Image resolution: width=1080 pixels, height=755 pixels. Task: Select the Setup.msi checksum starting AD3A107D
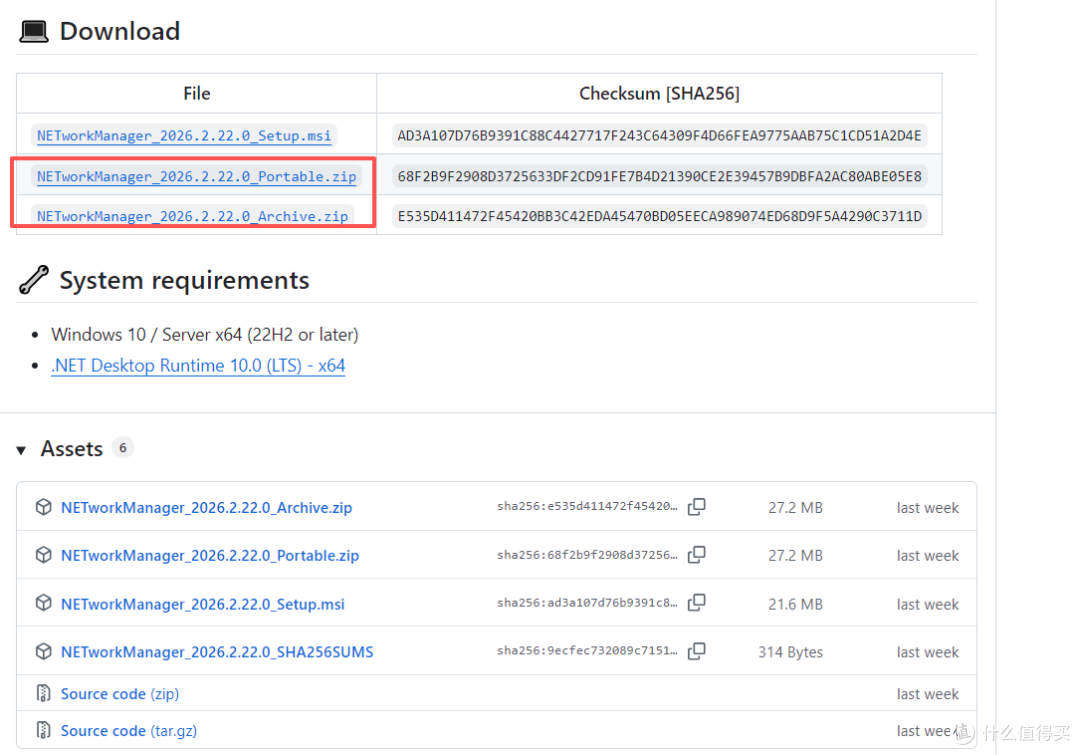pos(659,136)
